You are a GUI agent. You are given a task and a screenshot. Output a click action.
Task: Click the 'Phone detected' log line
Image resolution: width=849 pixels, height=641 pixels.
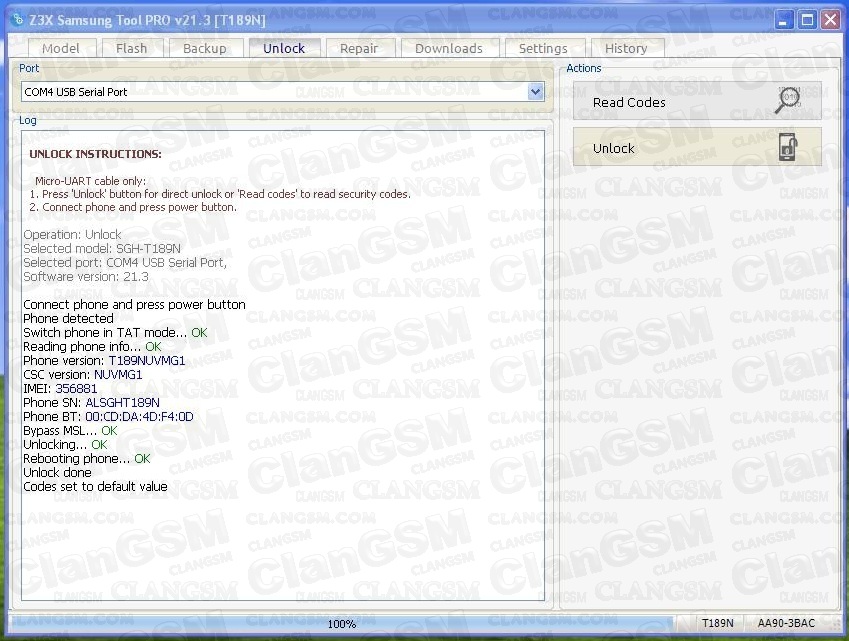point(68,318)
